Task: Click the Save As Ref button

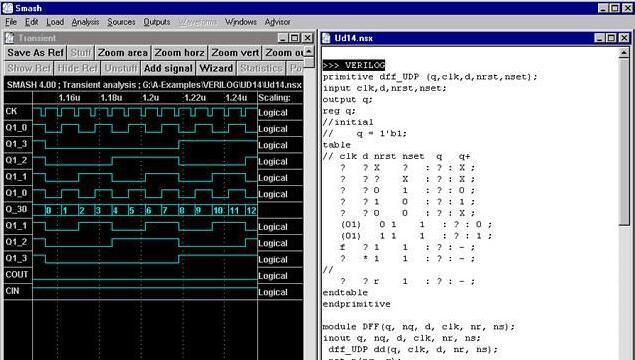Action: pyautogui.click(x=36, y=53)
